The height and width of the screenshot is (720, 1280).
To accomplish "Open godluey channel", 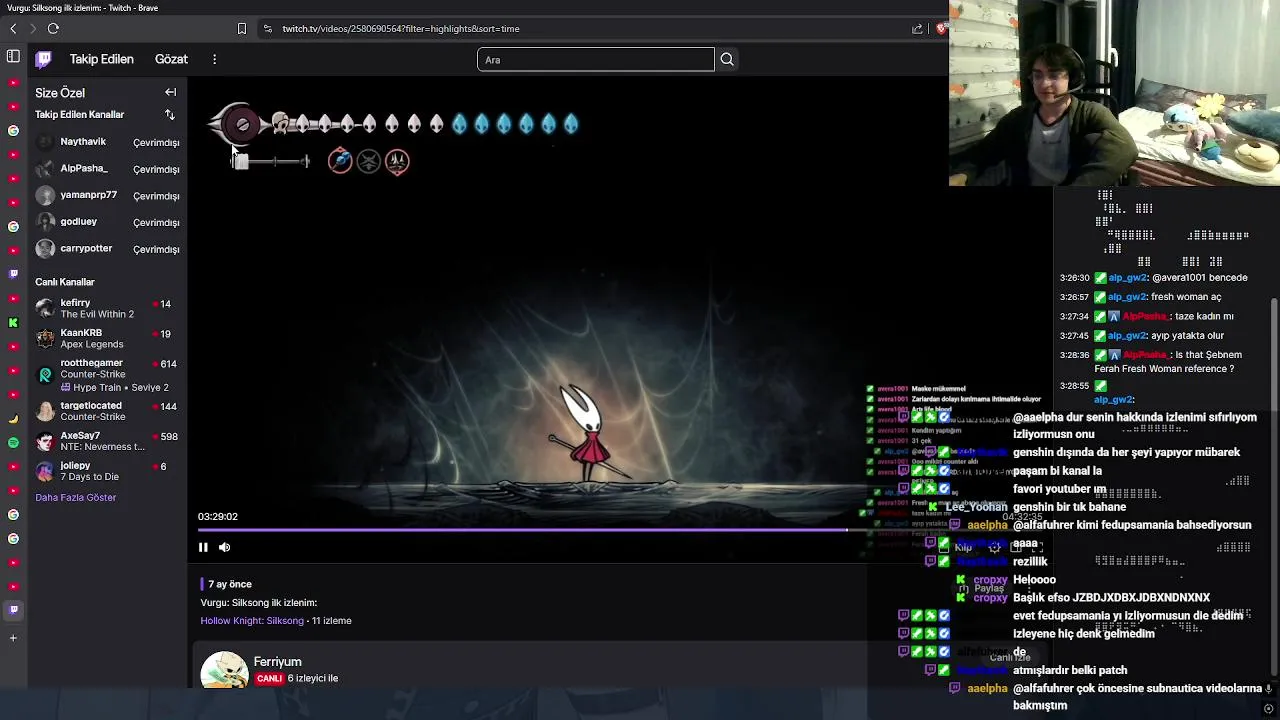I will pos(107,222).
